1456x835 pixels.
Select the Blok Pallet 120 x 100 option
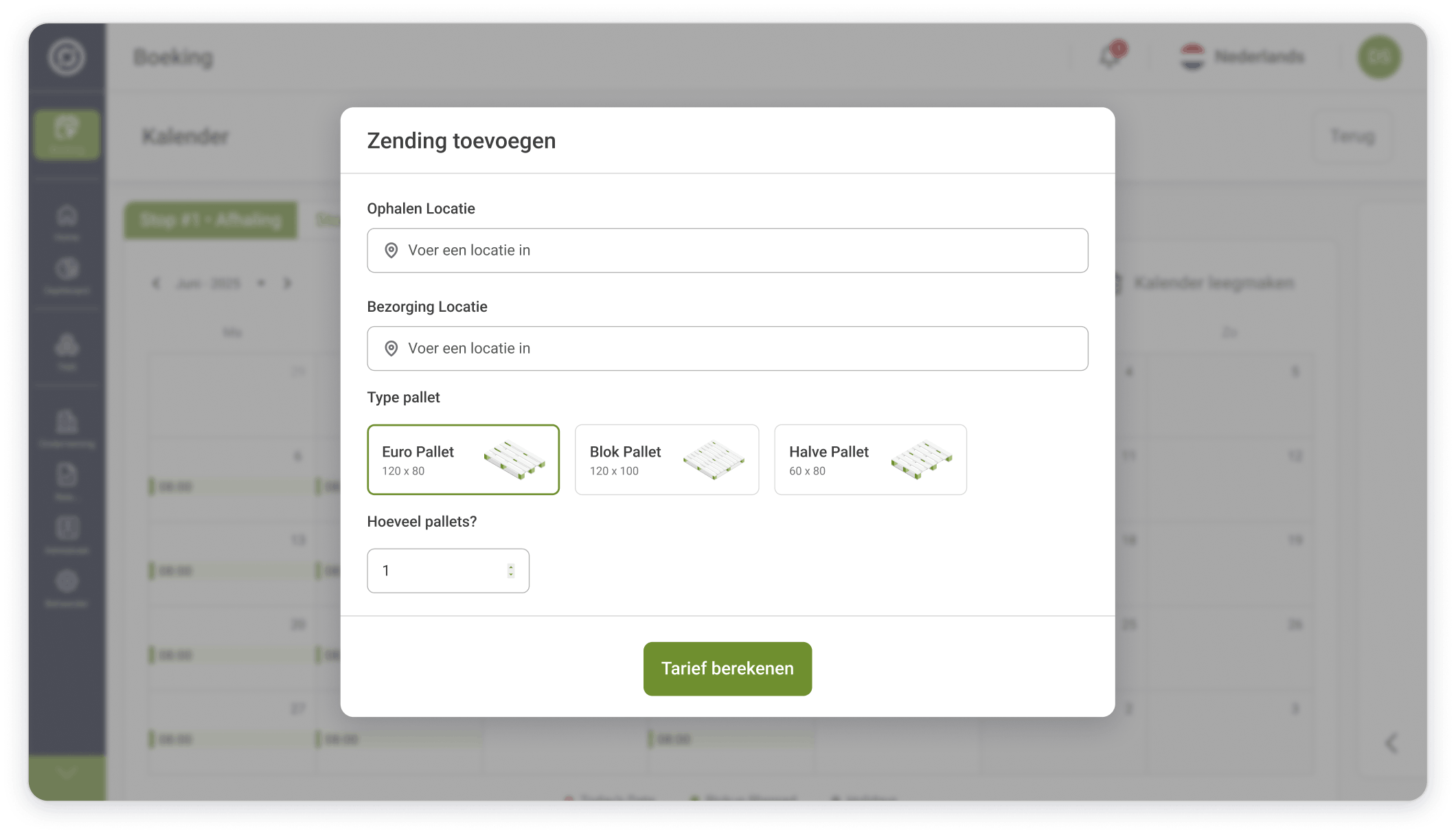(666, 459)
